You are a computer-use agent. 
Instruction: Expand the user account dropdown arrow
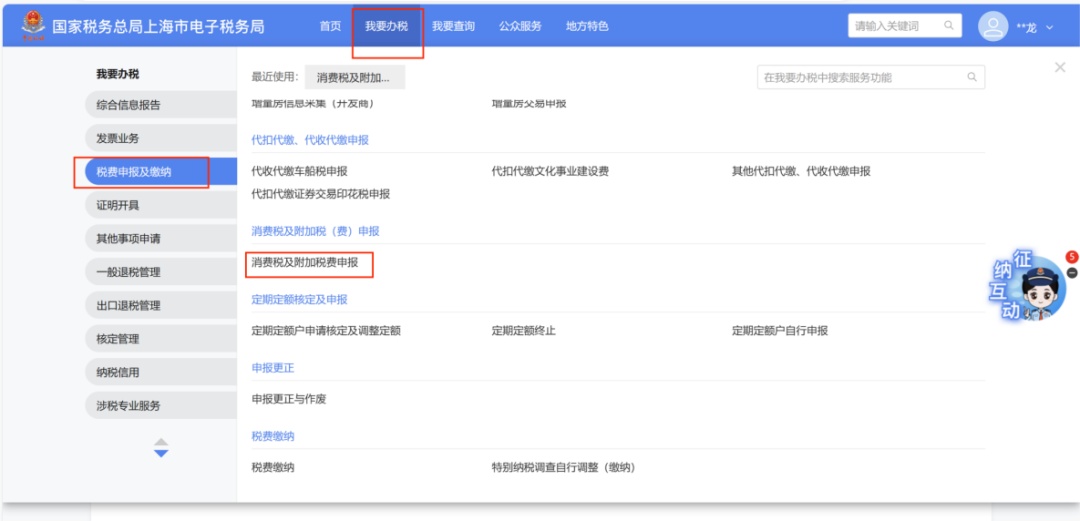click(1050, 28)
